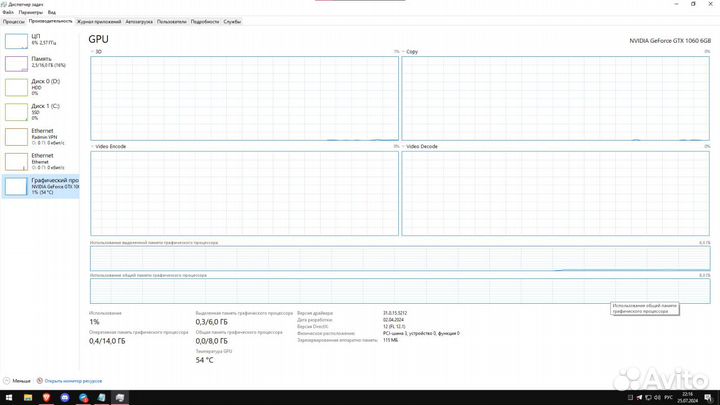Image resolution: width=720 pixels, height=405 pixels.
Task: Select the Графический процессор NVIDIA entry
Action: [x=40, y=186]
